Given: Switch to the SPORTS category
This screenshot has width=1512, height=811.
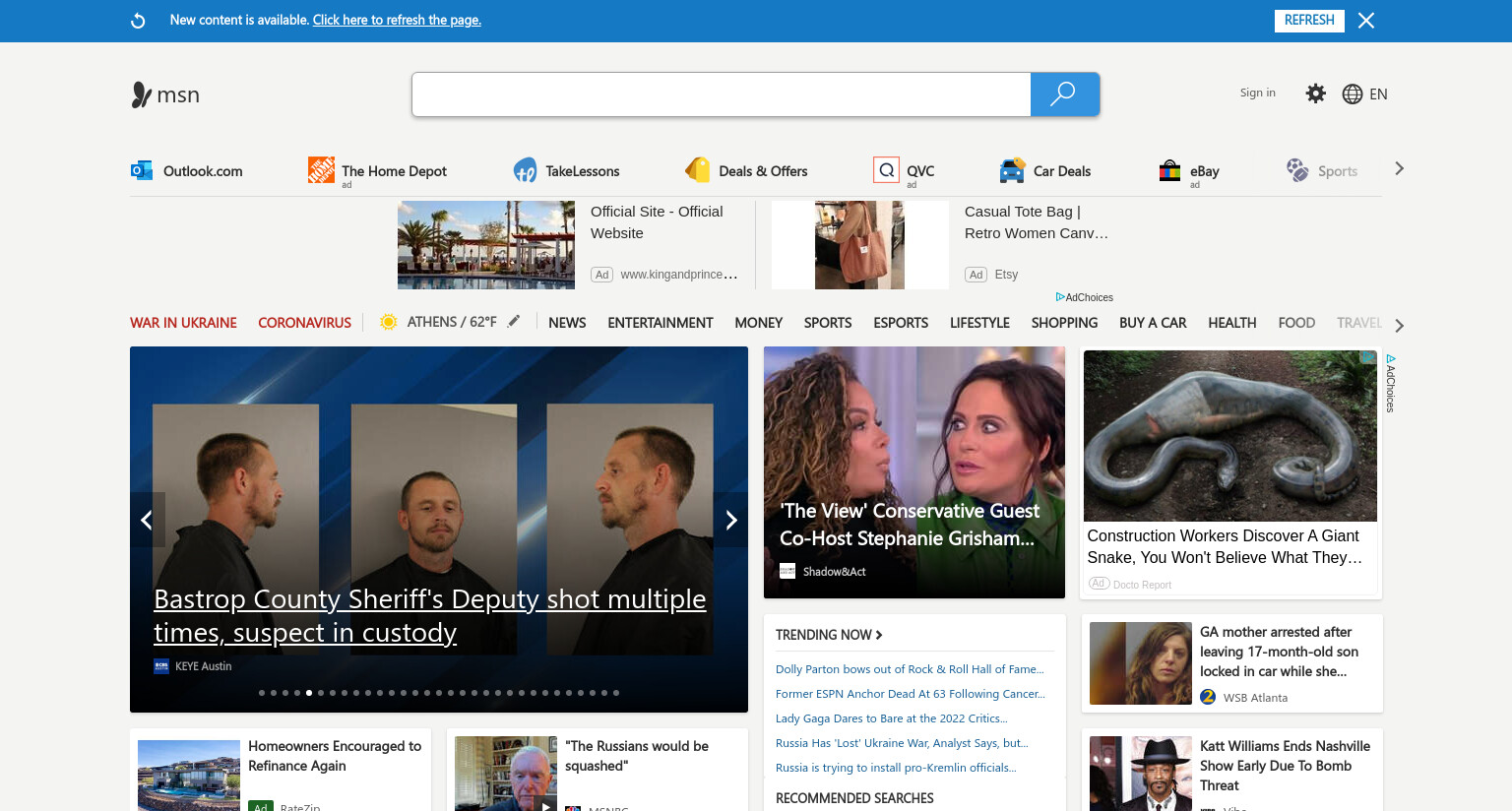Looking at the screenshot, I should pyautogui.click(x=828, y=323).
